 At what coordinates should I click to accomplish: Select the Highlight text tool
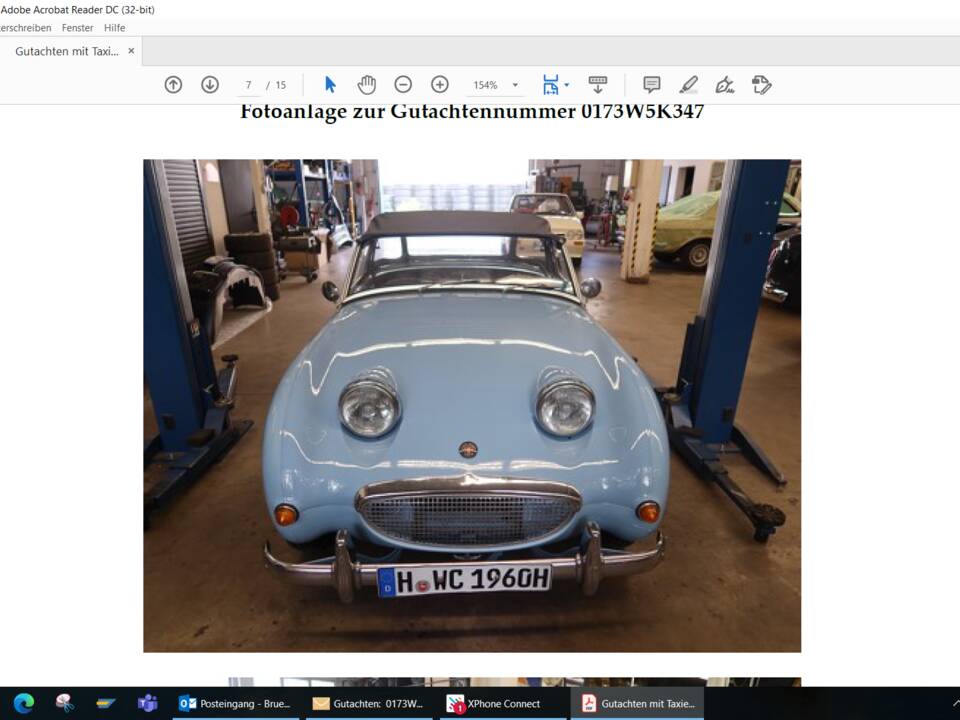pos(688,85)
